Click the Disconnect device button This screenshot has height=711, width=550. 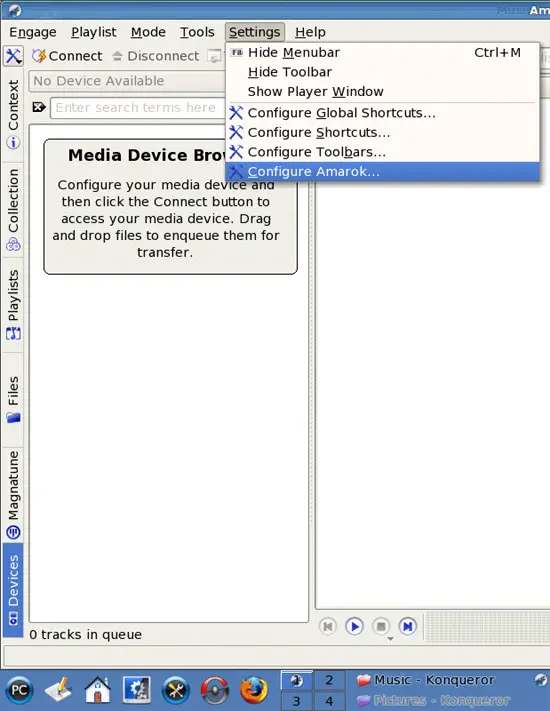[156, 56]
